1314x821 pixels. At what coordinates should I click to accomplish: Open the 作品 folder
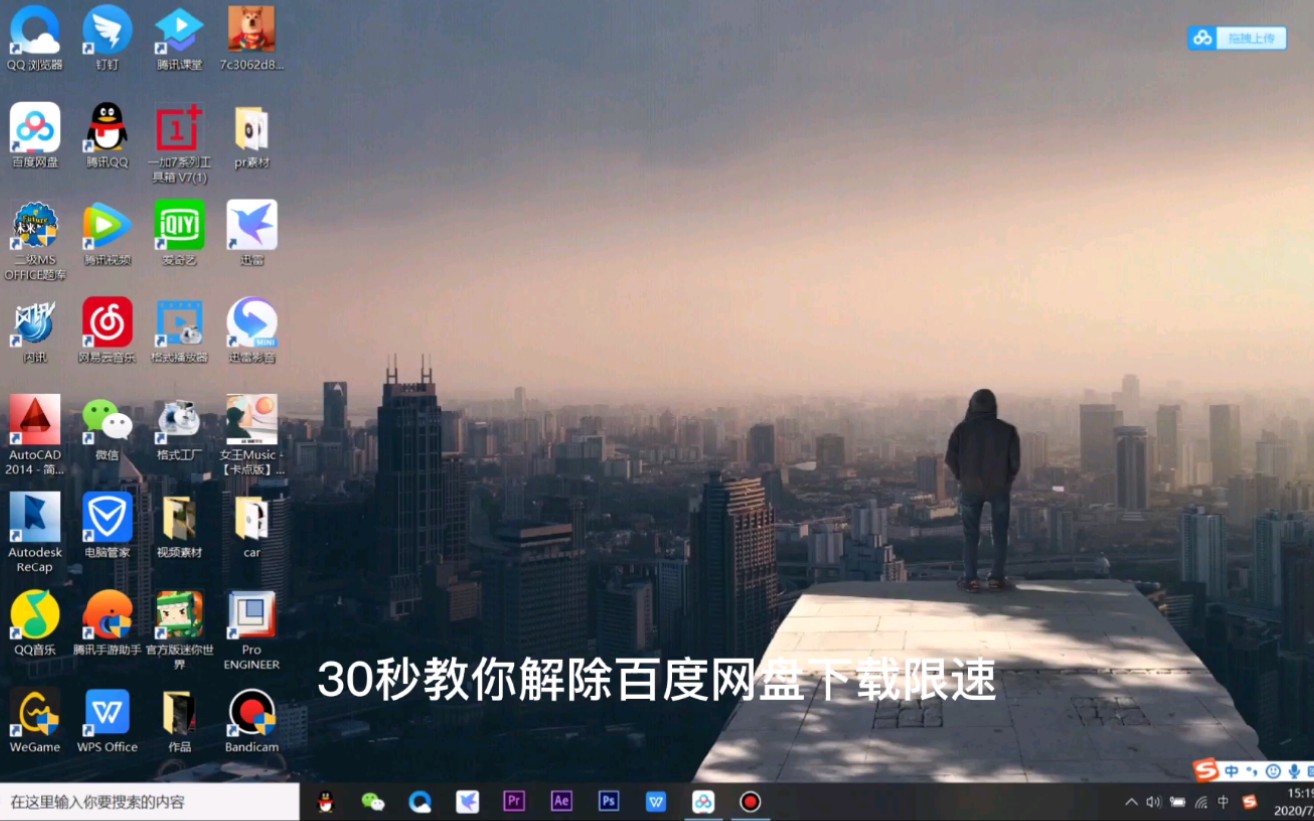[179, 720]
